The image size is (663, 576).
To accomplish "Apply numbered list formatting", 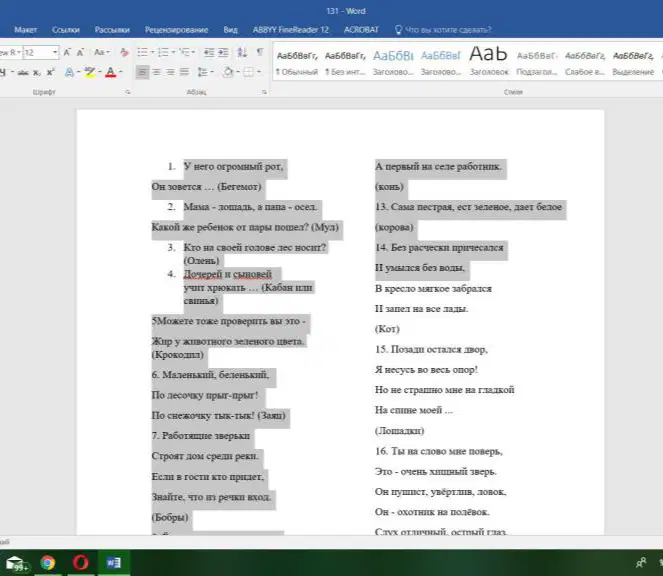I will 163,52.
